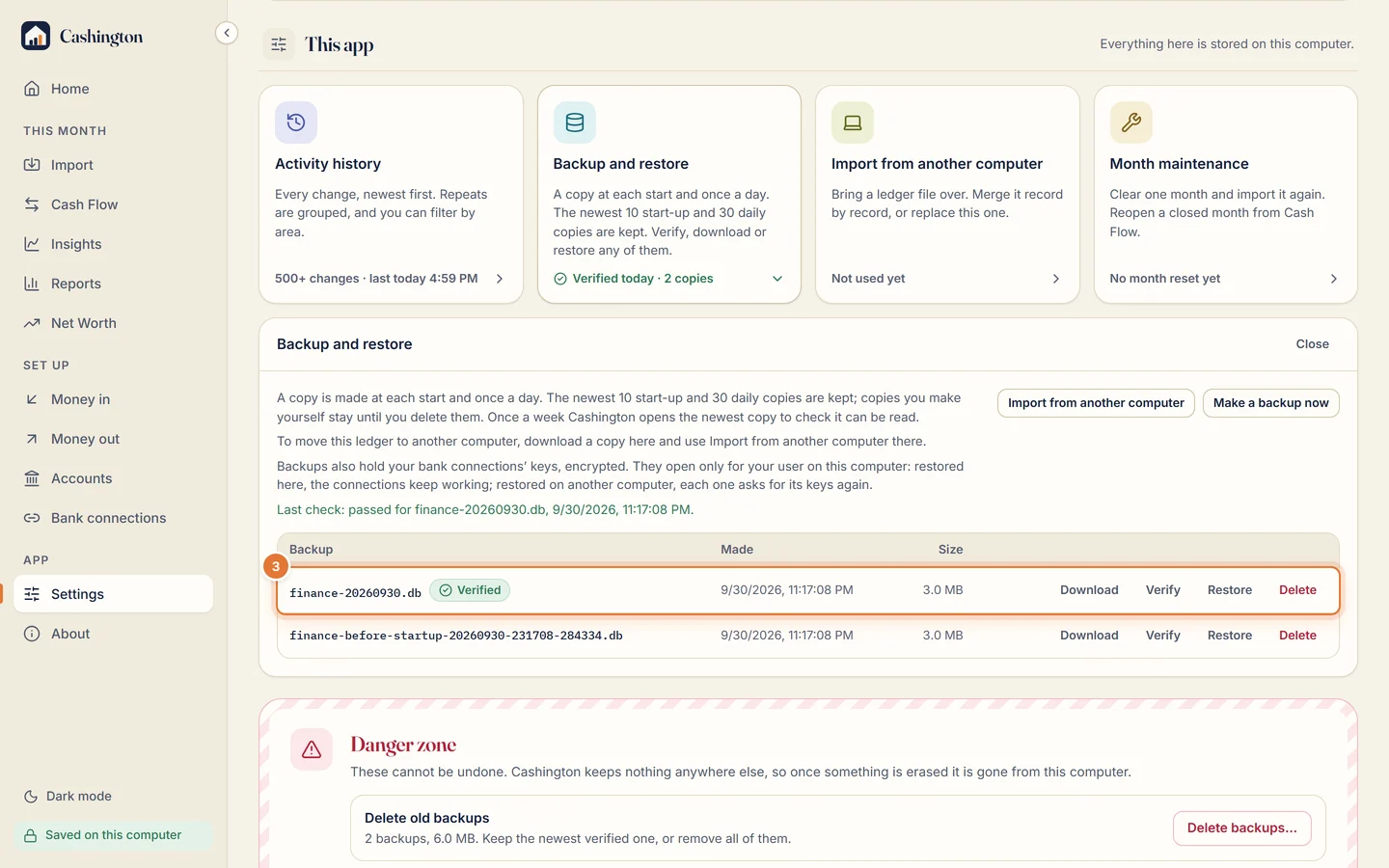Download the finance-20260930.db backup
1389x868 pixels.
(1089, 590)
